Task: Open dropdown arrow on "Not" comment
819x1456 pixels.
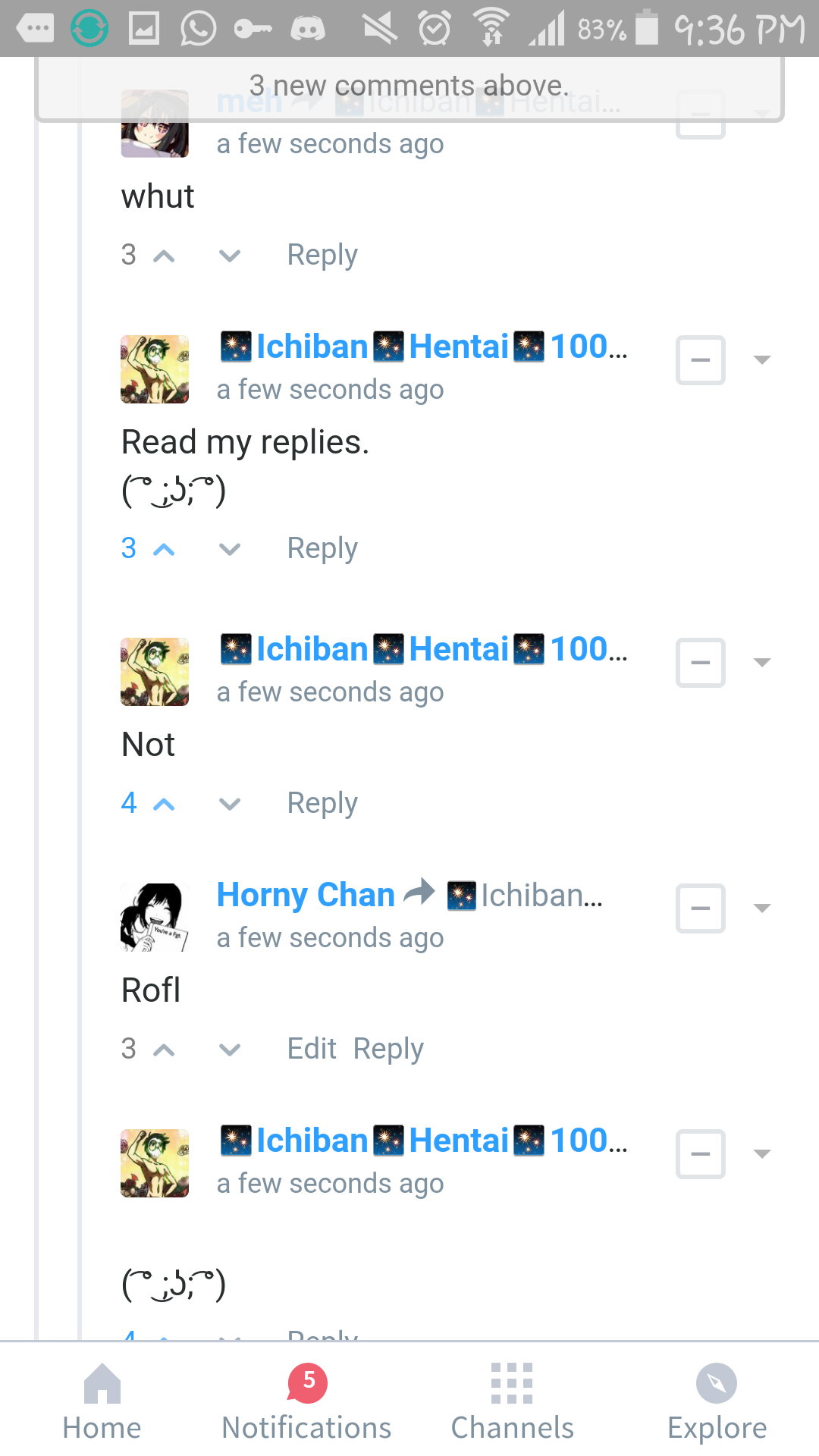Action: point(762,663)
